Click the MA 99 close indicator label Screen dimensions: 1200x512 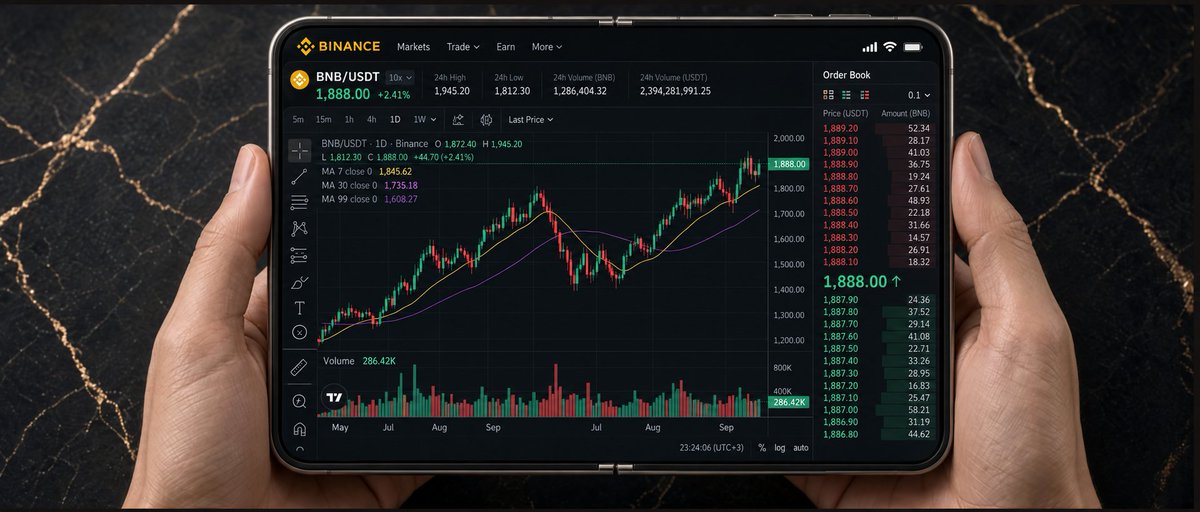349,199
